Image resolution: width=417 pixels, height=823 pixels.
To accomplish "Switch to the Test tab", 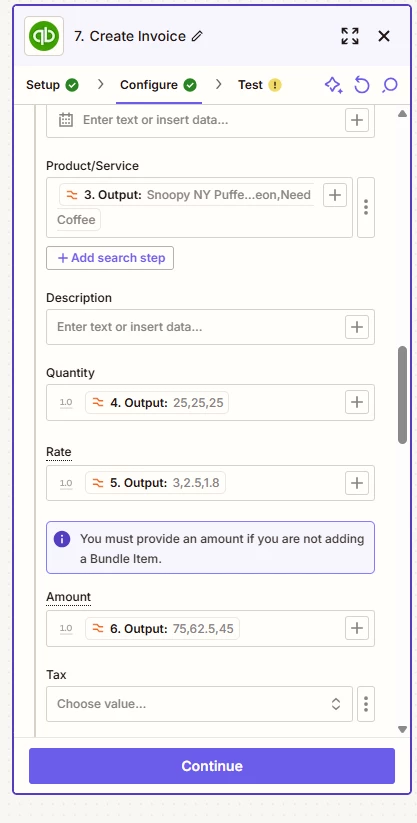I will coord(260,85).
